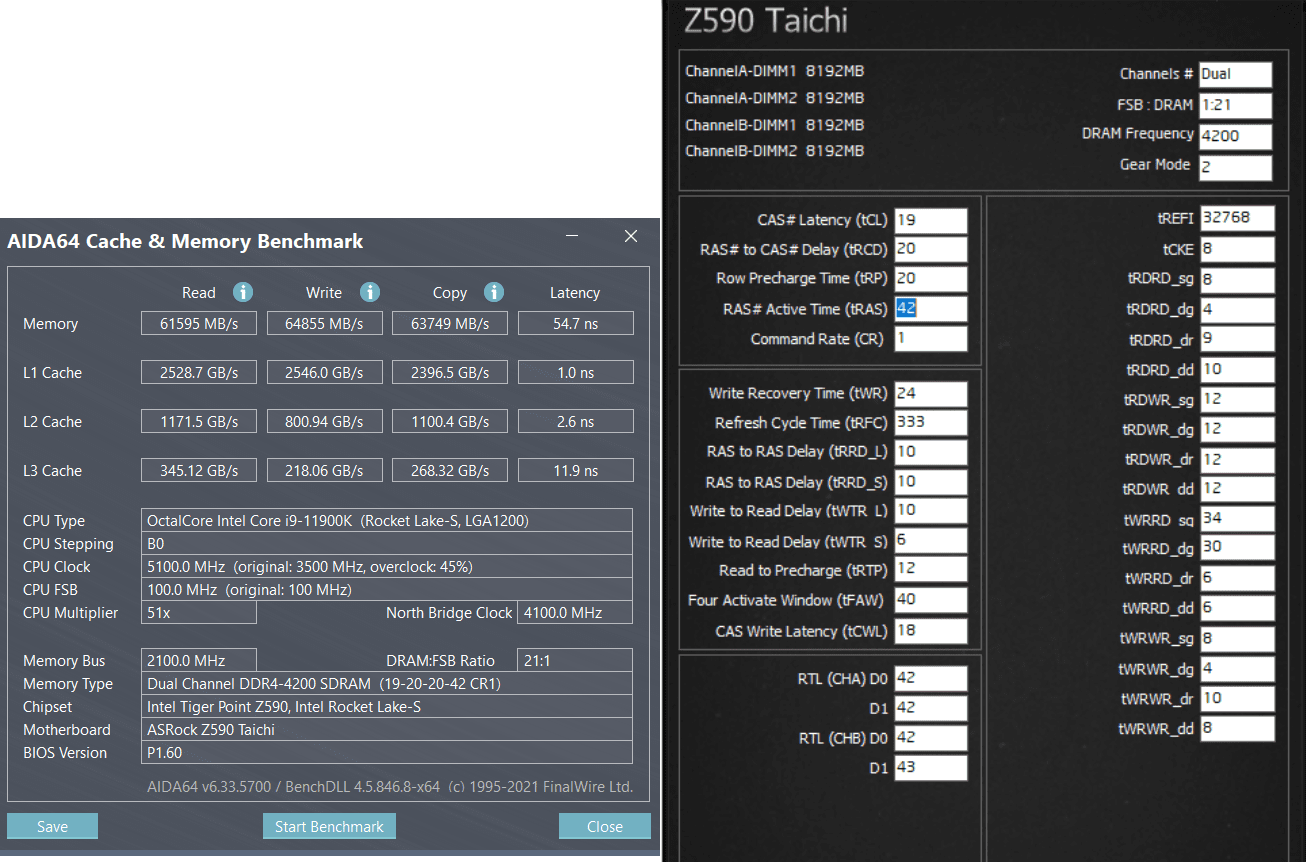The width and height of the screenshot is (1306, 862).
Task: Click the CPU Clock field value
Action: [x=387, y=566]
